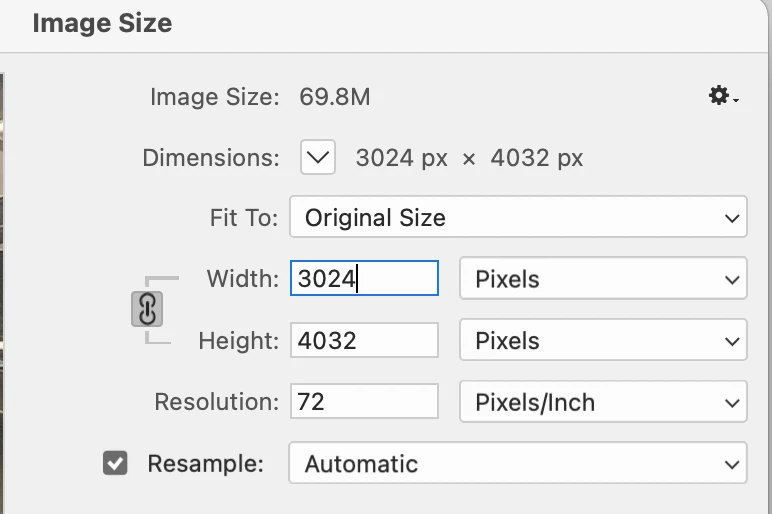Click the preview image strip at left edge

click(2, 293)
